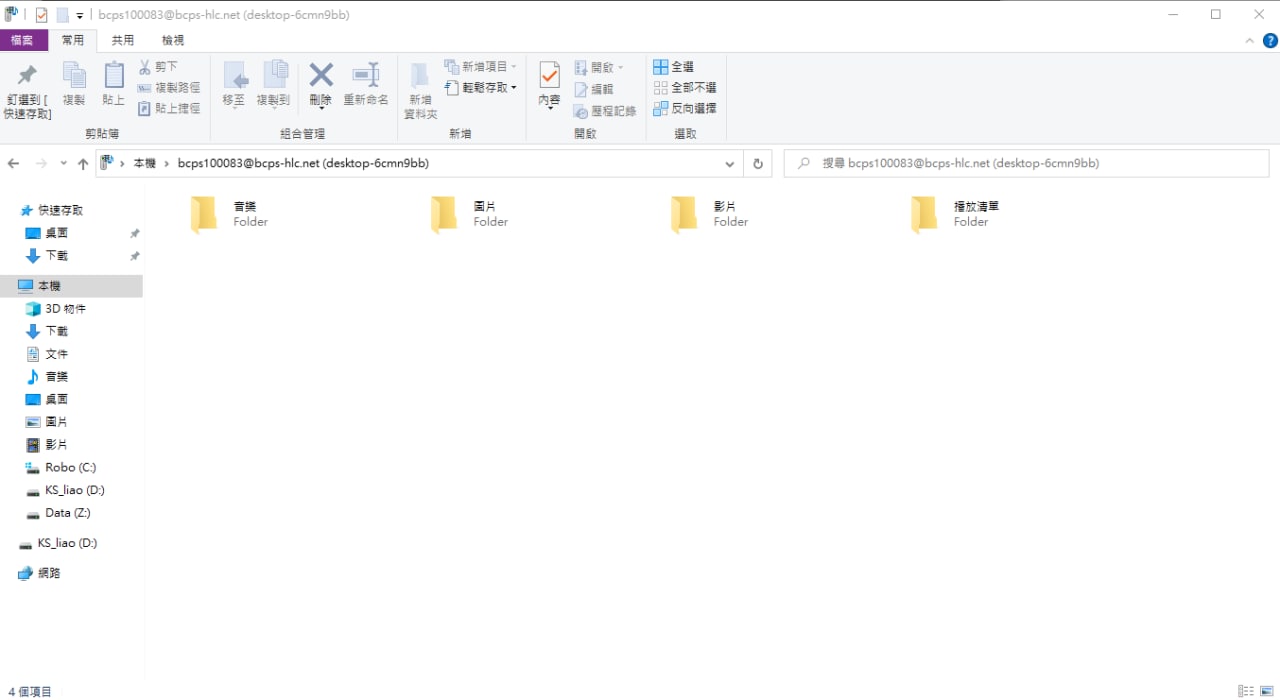The image size is (1280, 700).
Task: Click the 刪除 delete X icon
Action: pyautogui.click(x=320, y=76)
